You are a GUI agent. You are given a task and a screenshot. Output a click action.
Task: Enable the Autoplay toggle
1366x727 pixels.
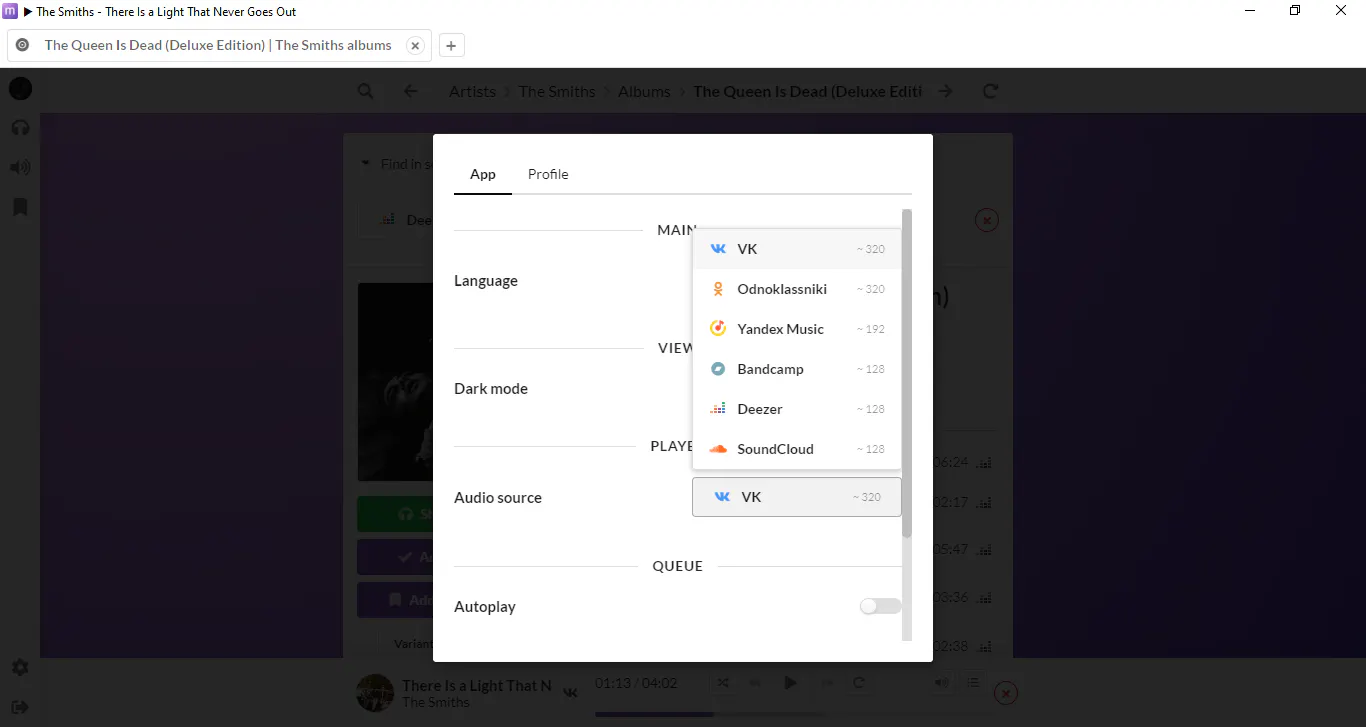click(x=880, y=606)
